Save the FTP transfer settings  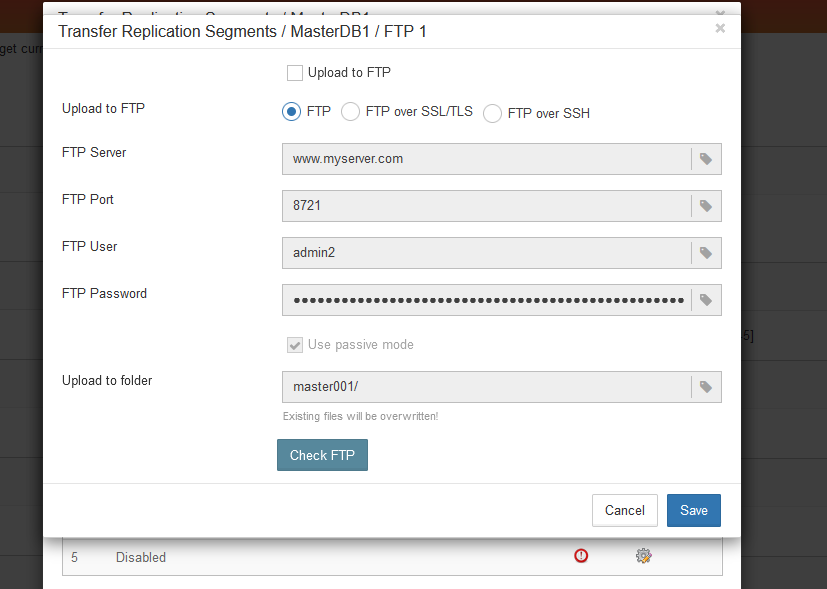(x=694, y=510)
